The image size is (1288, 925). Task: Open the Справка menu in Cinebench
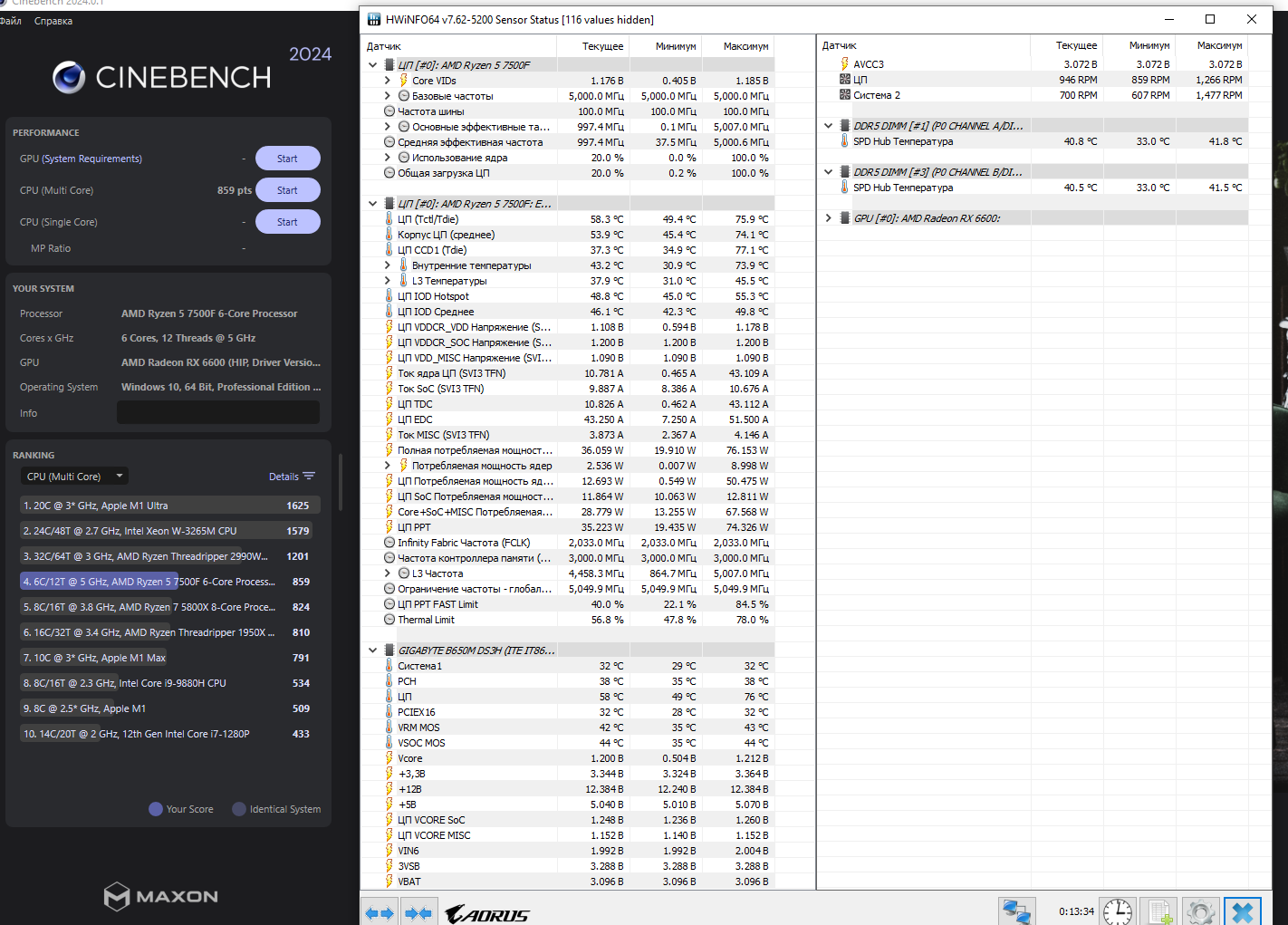tap(53, 21)
